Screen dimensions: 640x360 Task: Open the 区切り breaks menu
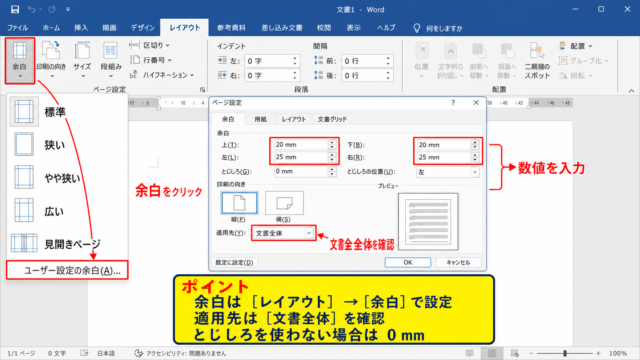(149, 45)
